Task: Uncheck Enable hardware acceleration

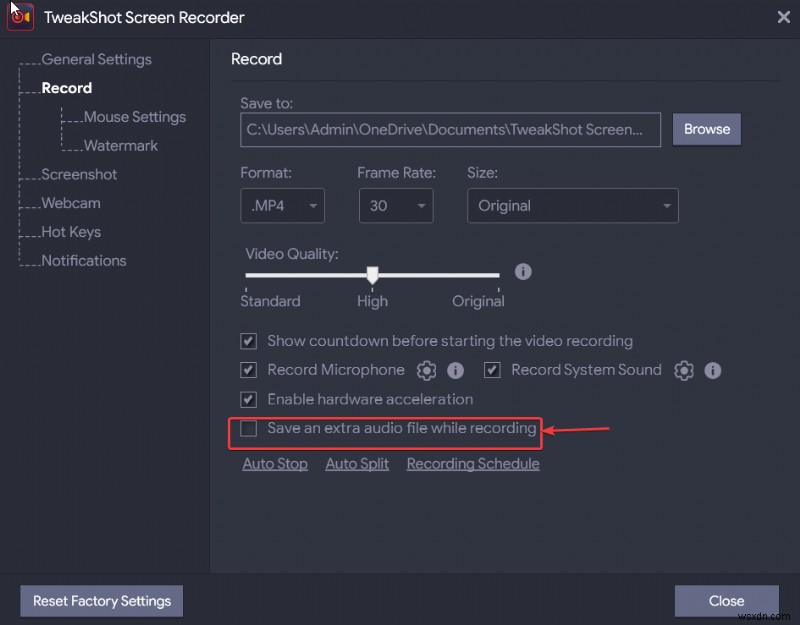Action: point(248,399)
